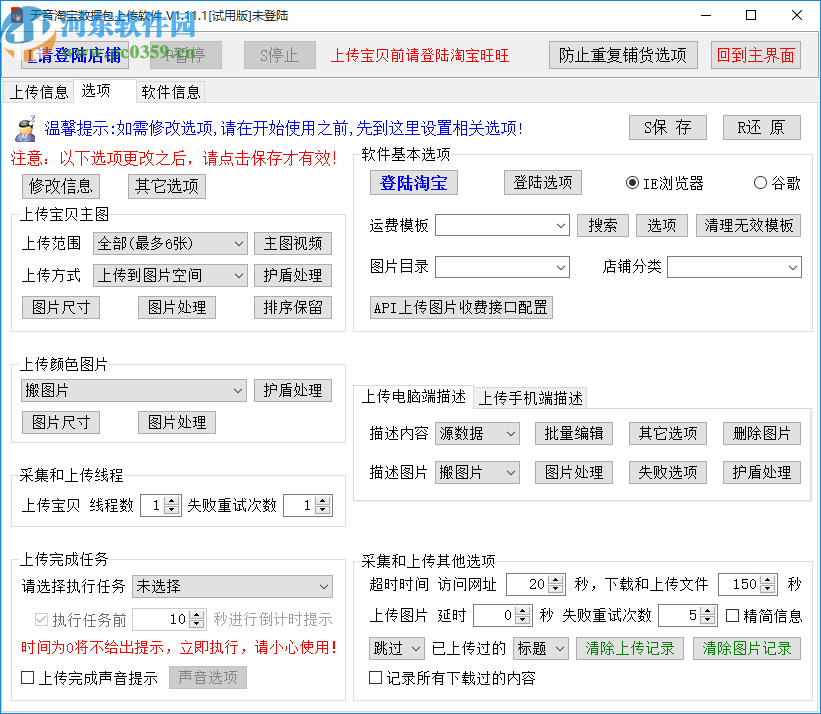Check 记录所有下载过的内容
The height and width of the screenshot is (714, 821).
point(375,677)
